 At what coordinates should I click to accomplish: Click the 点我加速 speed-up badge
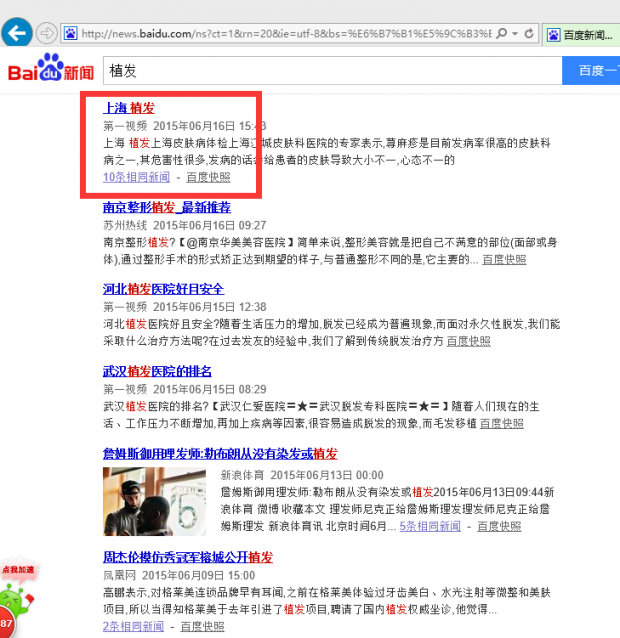(x=19, y=570)
